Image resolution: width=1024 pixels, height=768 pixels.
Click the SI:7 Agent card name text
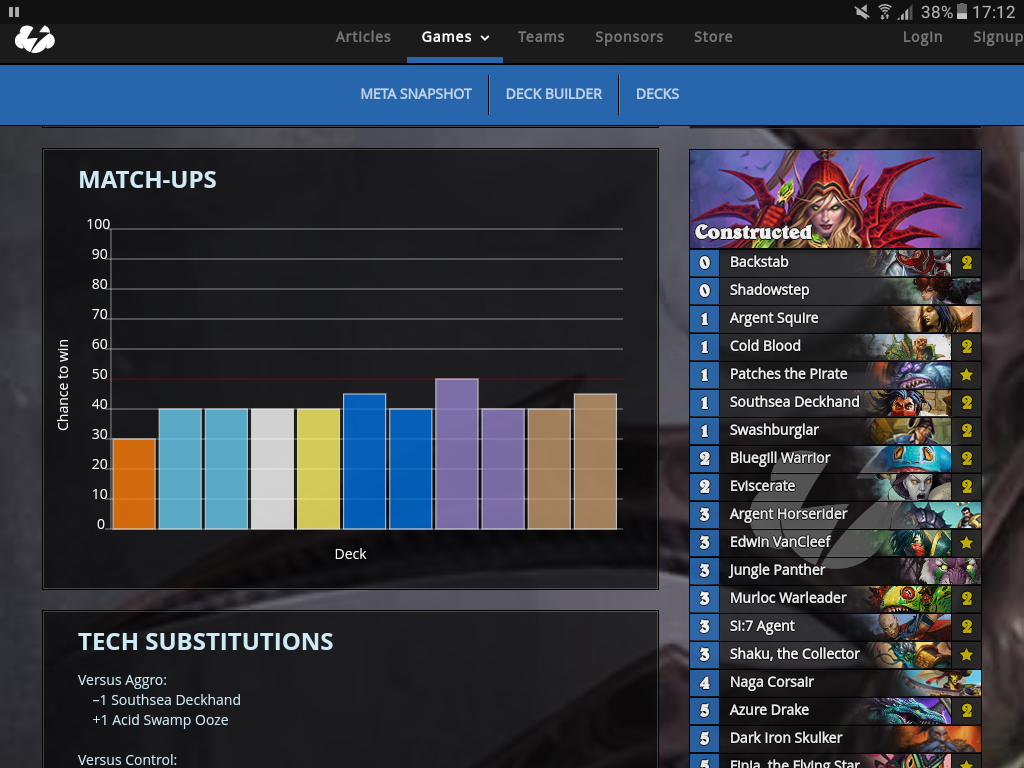click(762, 626)
